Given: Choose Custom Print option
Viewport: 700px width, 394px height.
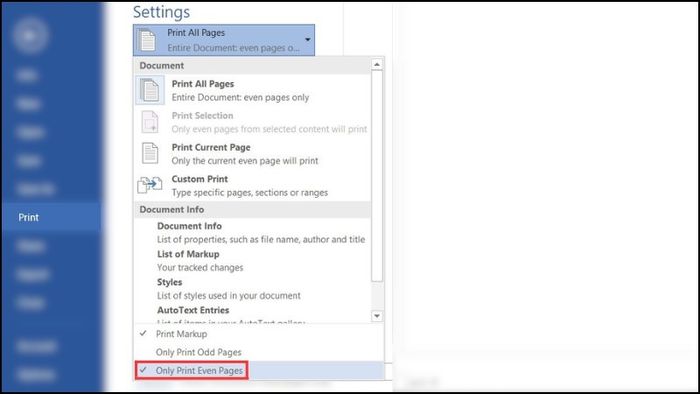Looking at the screenshot, I should pyautogui.click(x=252, y=185).
